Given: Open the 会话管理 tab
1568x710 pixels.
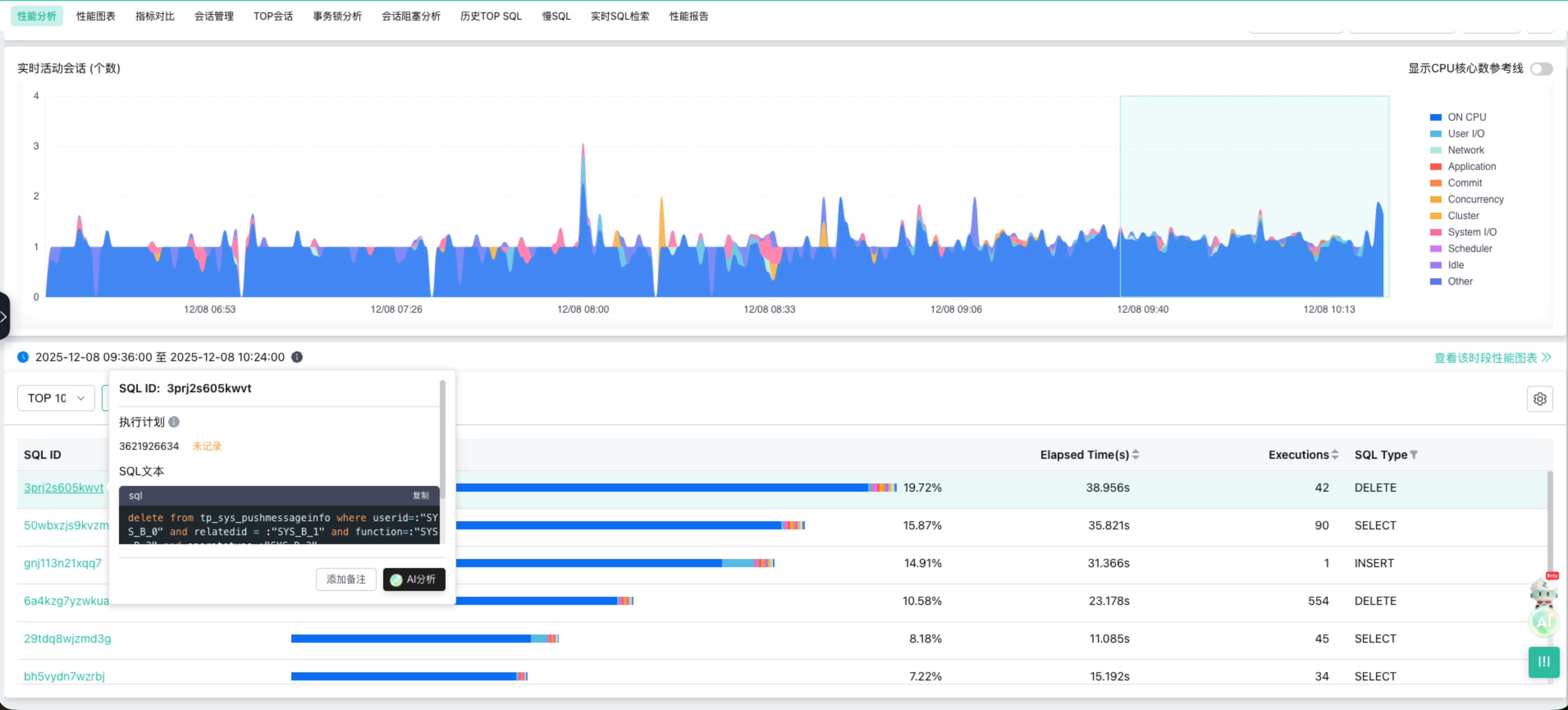Looking at the screenshot, I should [x=214, y=16].
